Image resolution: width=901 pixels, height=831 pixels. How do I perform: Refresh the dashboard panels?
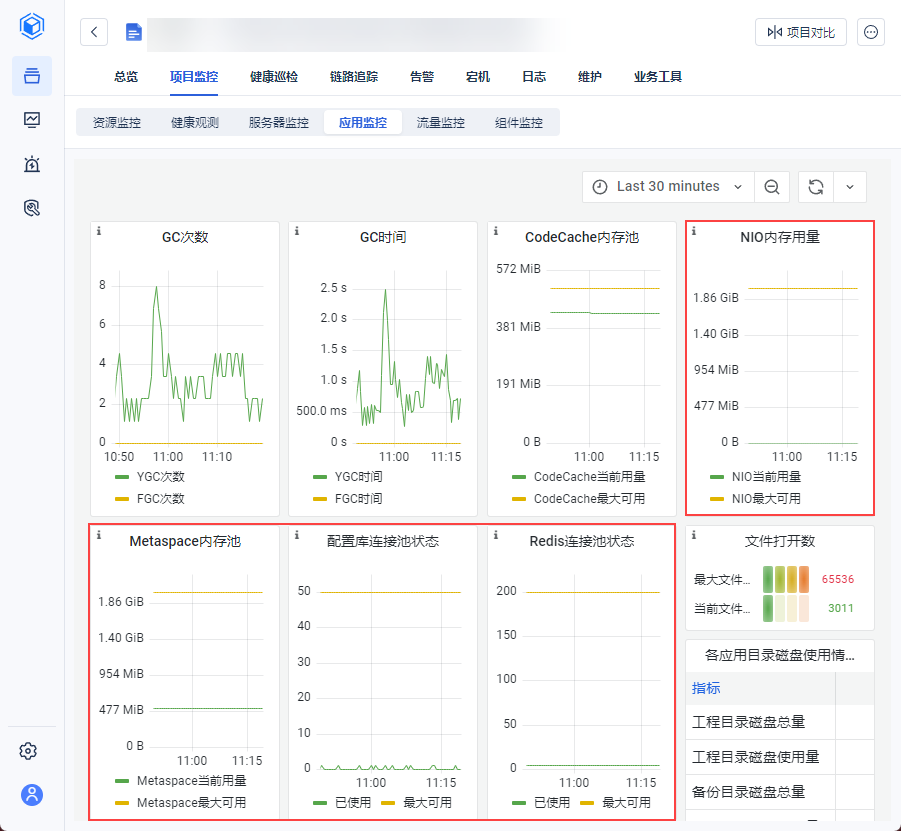click(816, 187)
